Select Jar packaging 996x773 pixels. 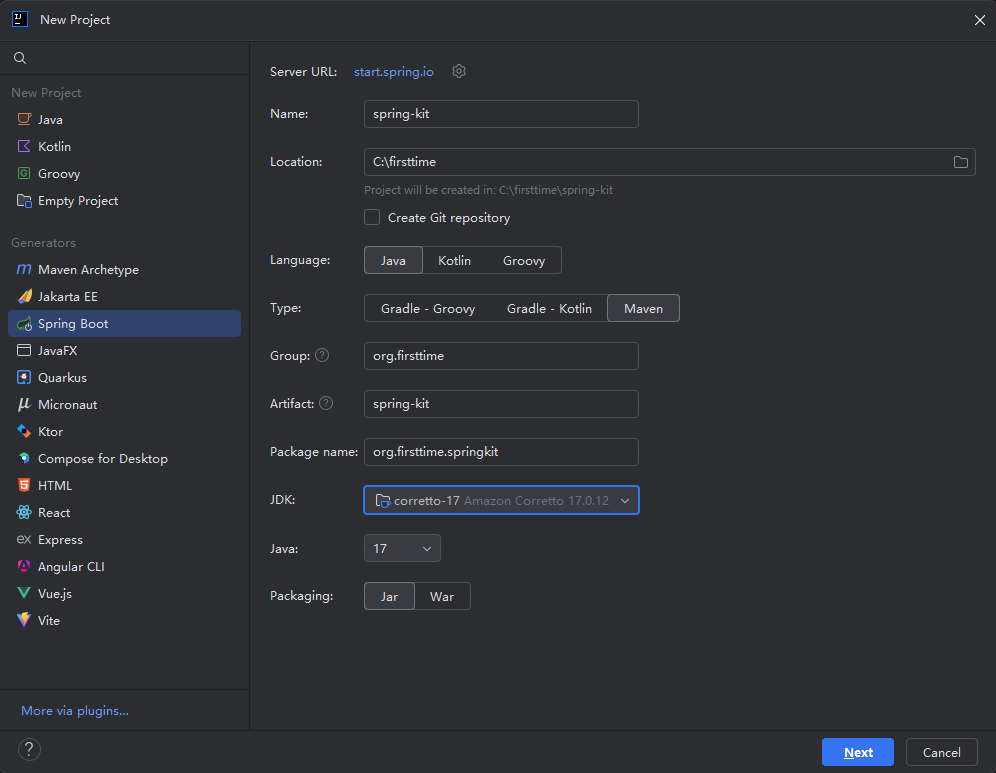coord(389,596)
